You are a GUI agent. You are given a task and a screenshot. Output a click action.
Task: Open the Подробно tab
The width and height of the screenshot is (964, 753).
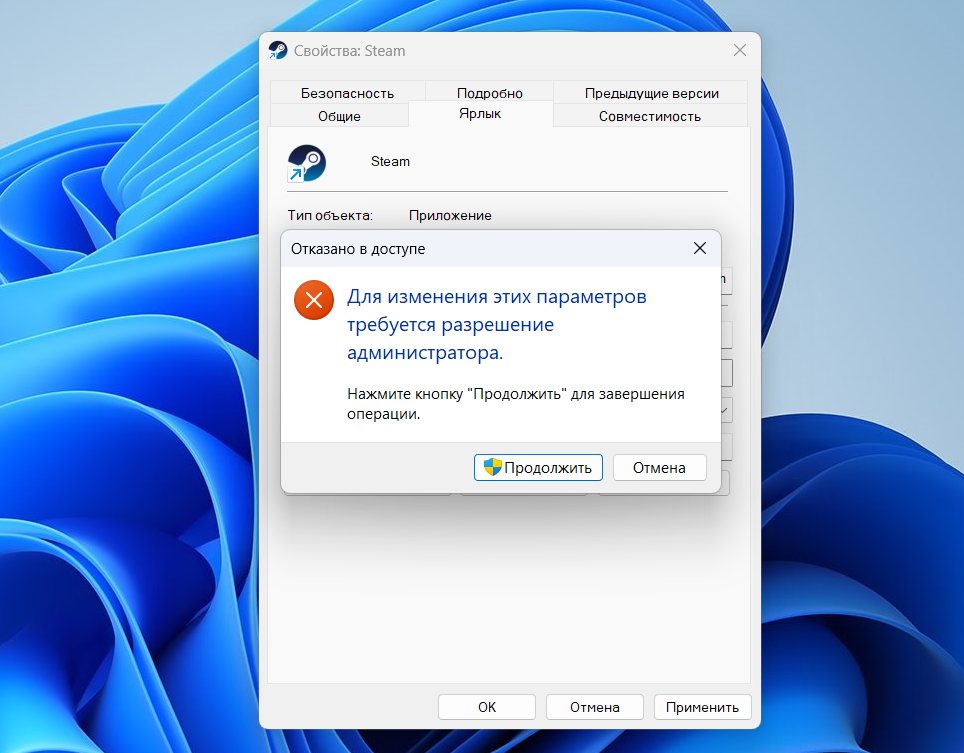490,93
